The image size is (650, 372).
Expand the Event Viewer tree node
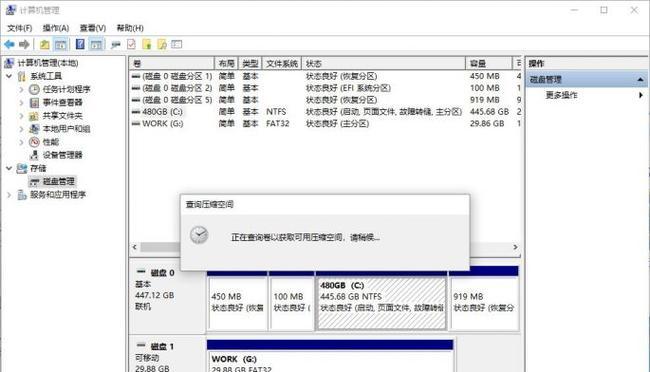[21, 102]
